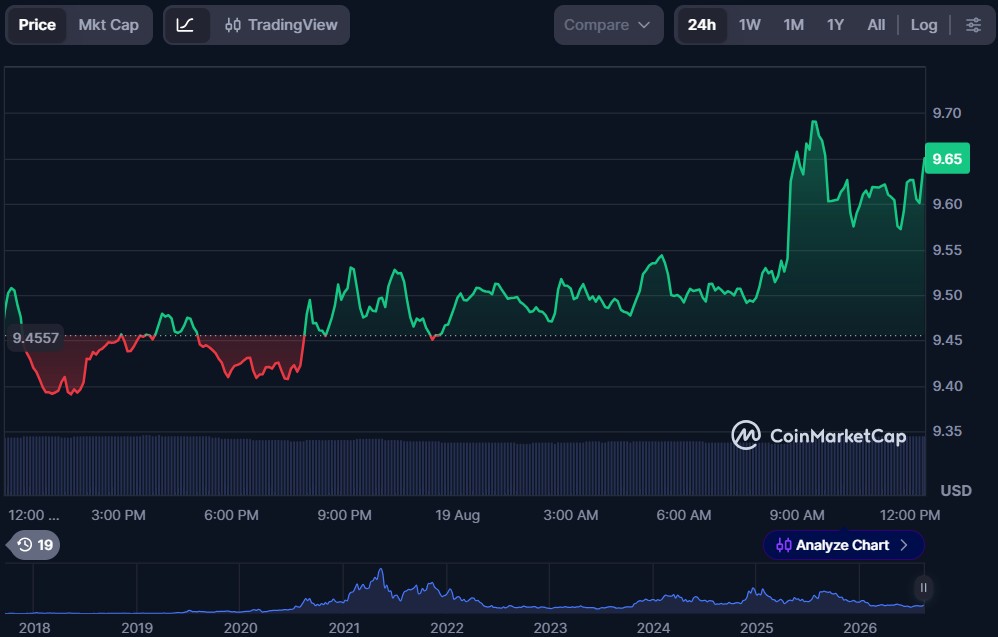Click the 9.50 price axis label
The width and height of the screenshot is (998, 637).
pos(946,295)
